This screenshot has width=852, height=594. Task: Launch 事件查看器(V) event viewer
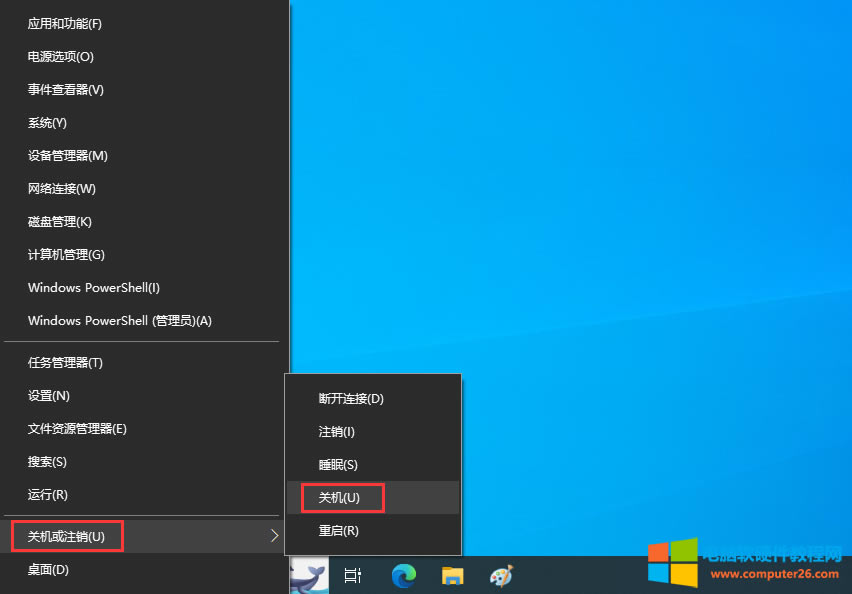click(x=66, y=89)
